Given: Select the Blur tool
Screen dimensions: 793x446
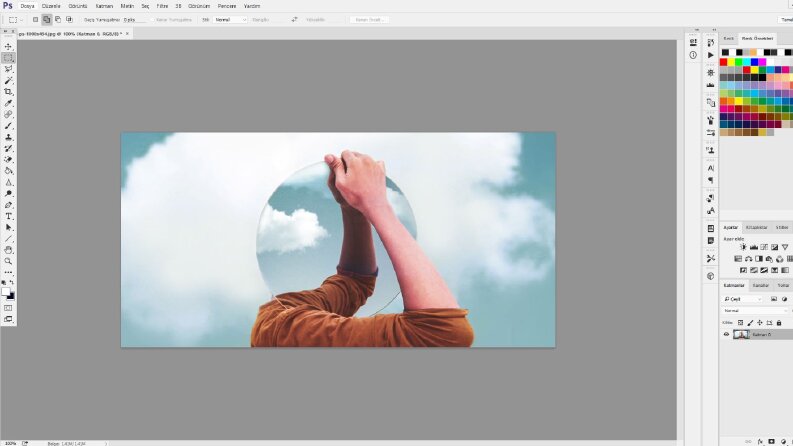Looking at the screenshot, I should (x=8, y=182).
